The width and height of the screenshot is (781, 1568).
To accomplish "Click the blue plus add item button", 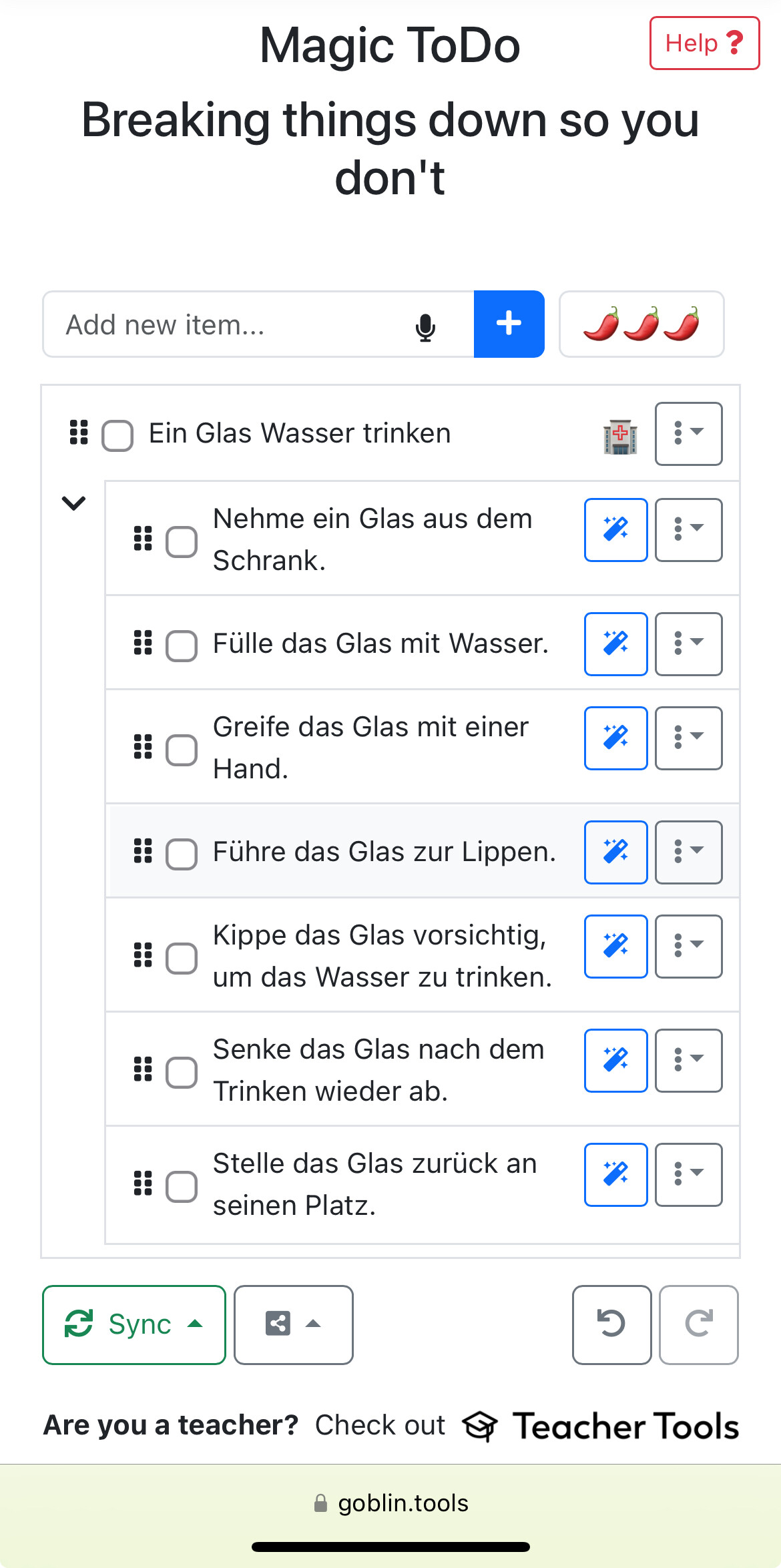I will [x=509, y=324].
